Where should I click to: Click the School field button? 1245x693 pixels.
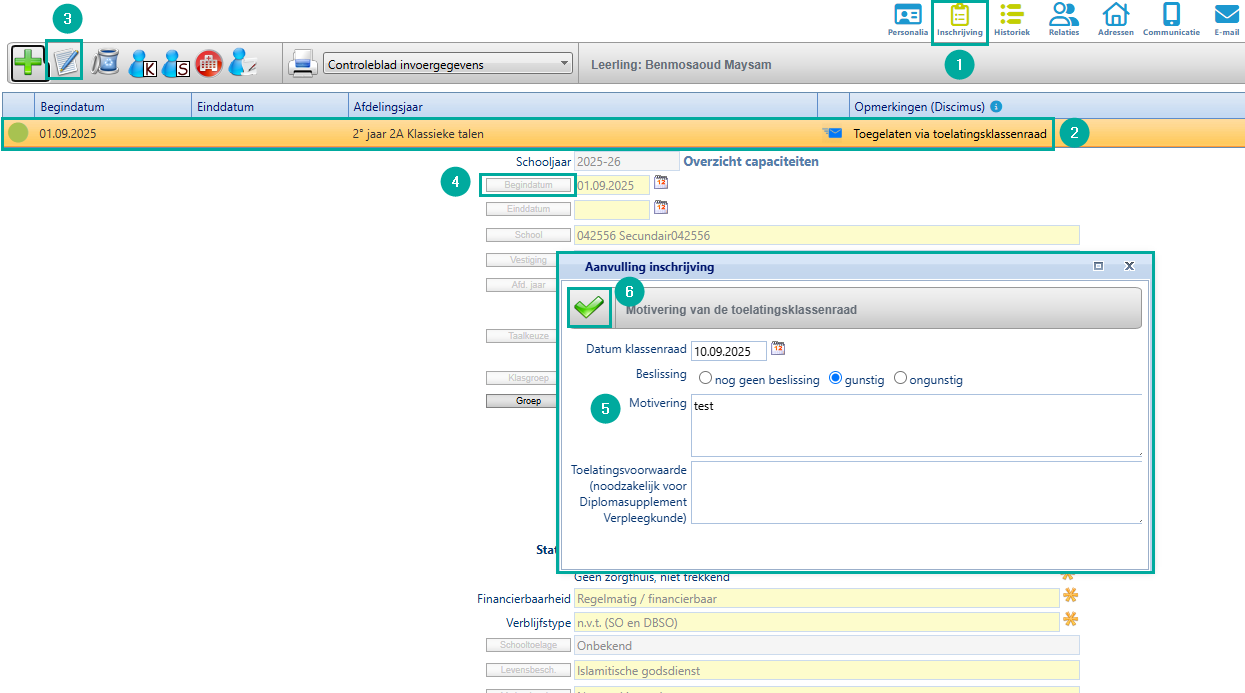click(x=528, y=235)
